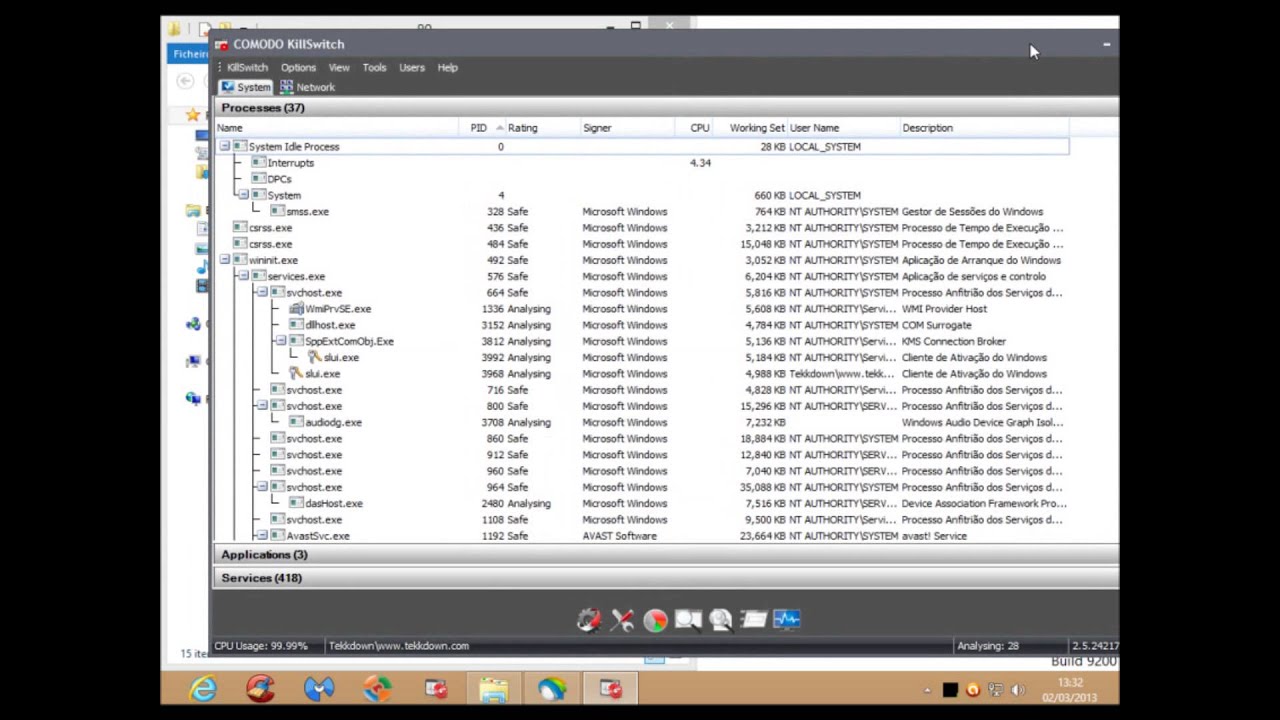Viewport: 1280px width, 720px height.
Task: Sort by the Rating column header
Action: [543, 128]
